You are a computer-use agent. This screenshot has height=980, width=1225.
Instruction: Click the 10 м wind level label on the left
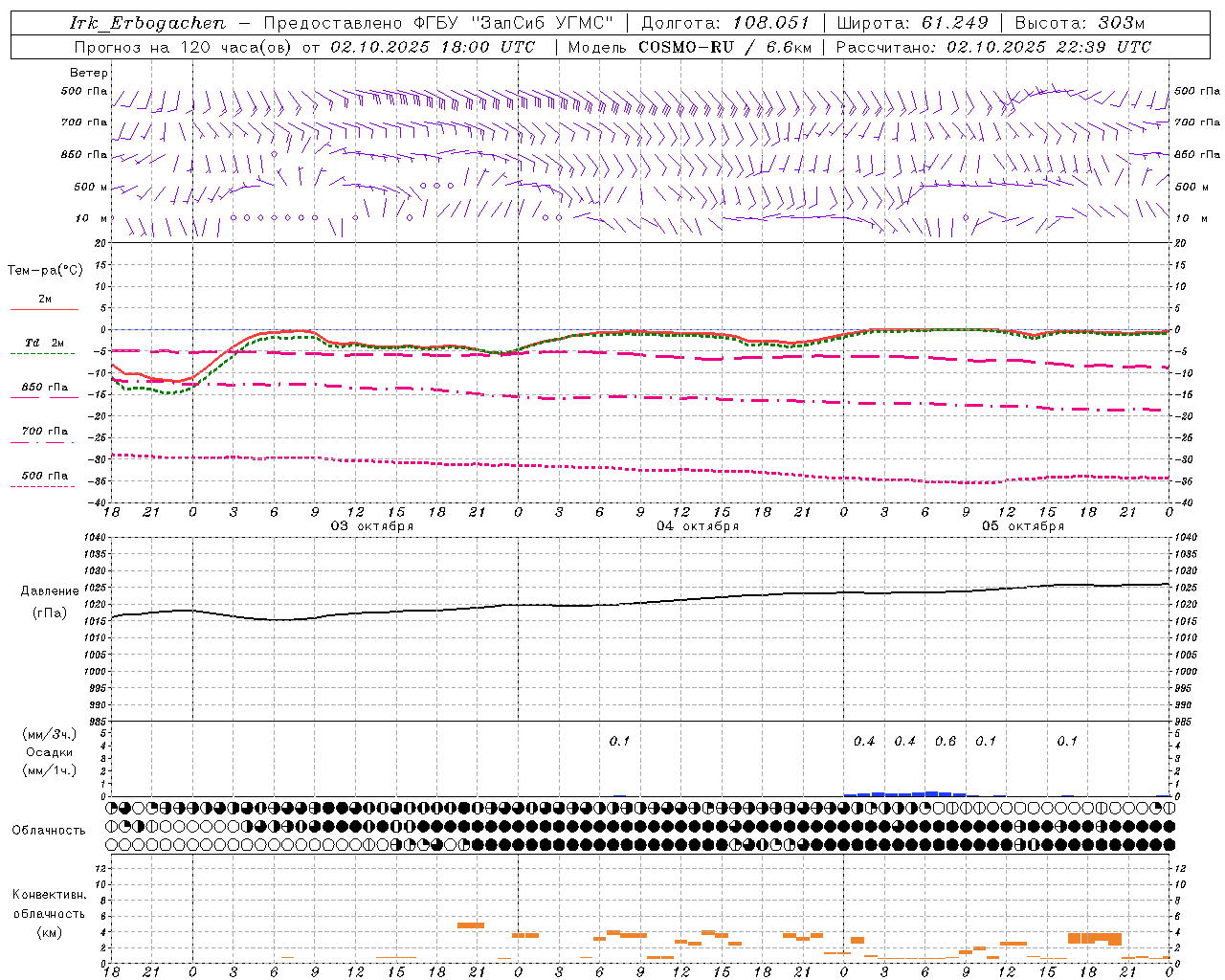93,218
